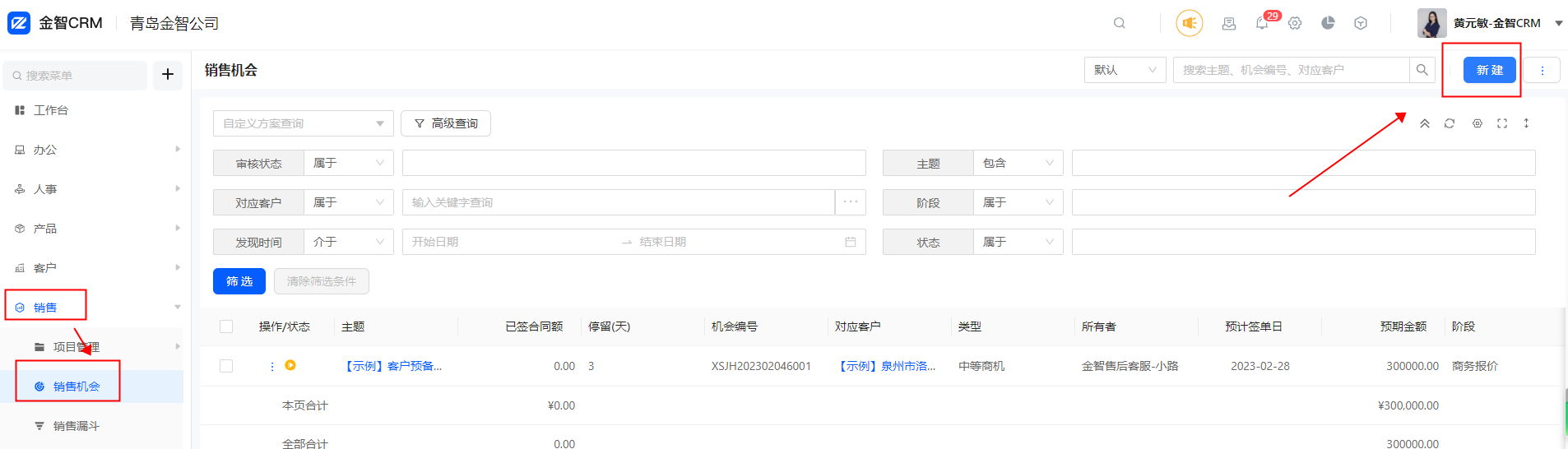This screenshot has width=1568, height=449.
Task: Click the blue 新建 button
Action: pos(1489,70)
